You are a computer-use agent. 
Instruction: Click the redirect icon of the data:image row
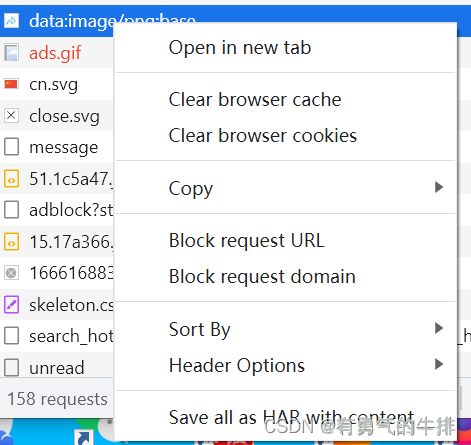point(11,21)
